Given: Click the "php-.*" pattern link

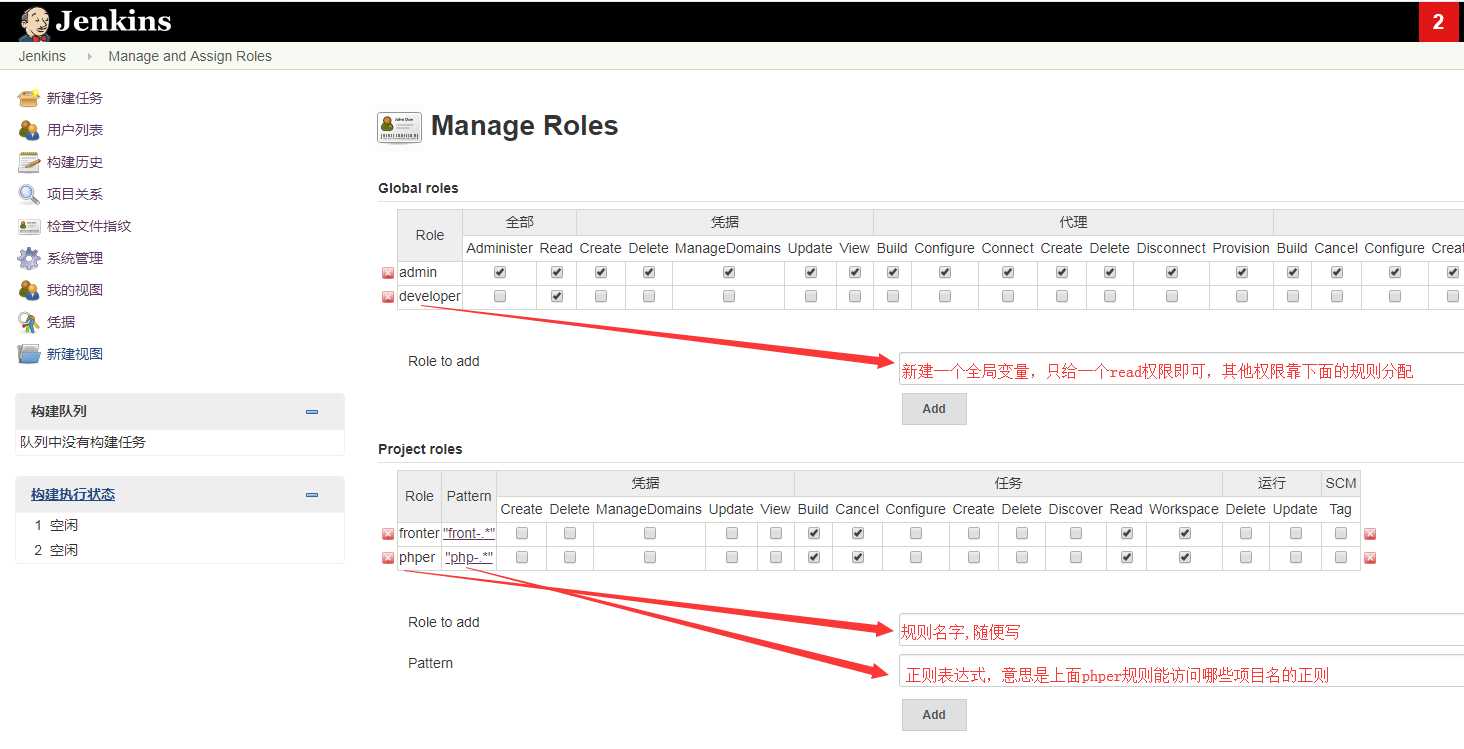Looking at the screenshot, I should 469,557.
